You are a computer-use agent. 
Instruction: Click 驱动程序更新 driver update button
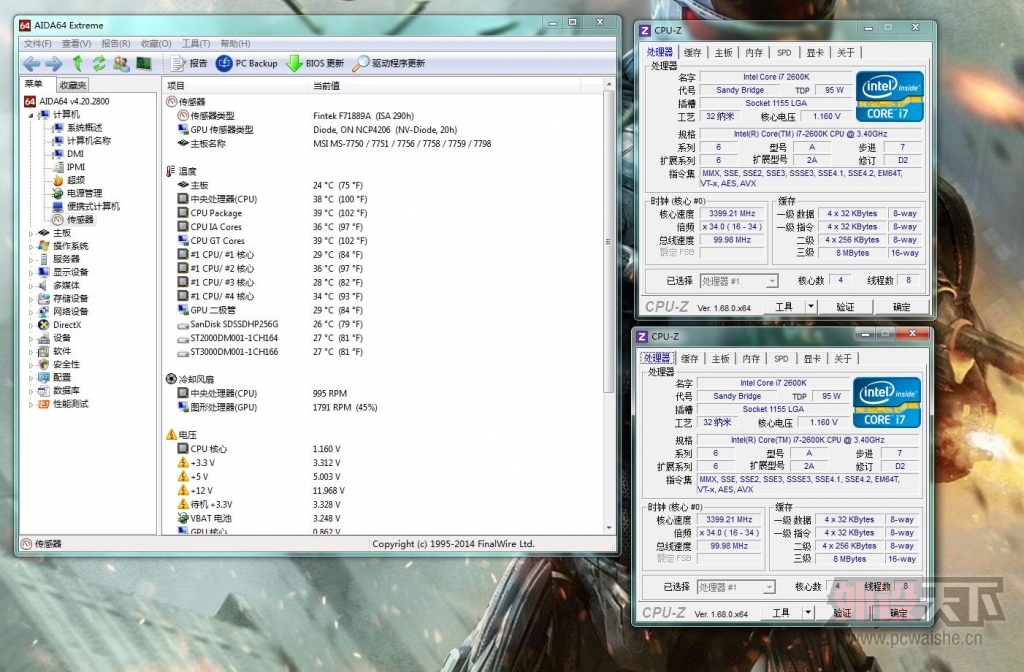pos(389,63)
